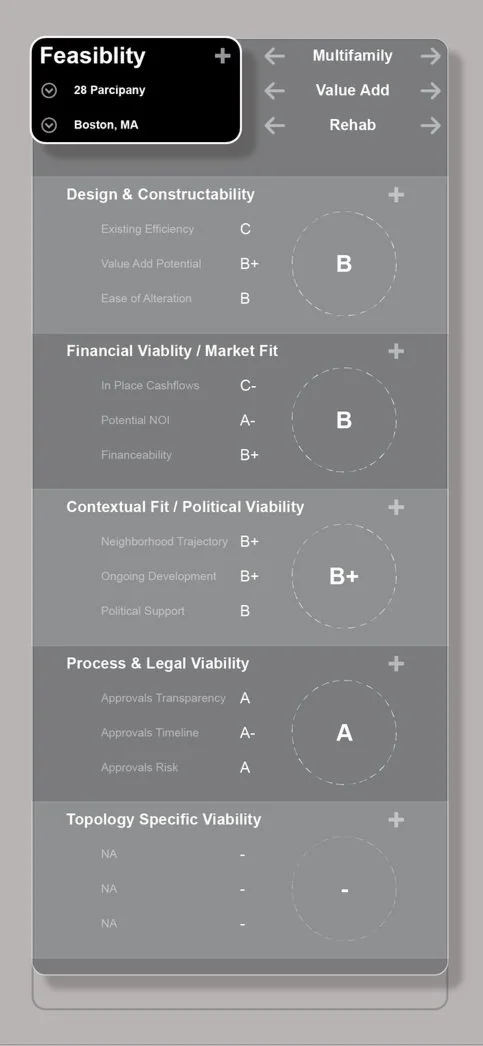
Task: Open the 28 Parcipany dropdown chevron
Action: point(49,90)
